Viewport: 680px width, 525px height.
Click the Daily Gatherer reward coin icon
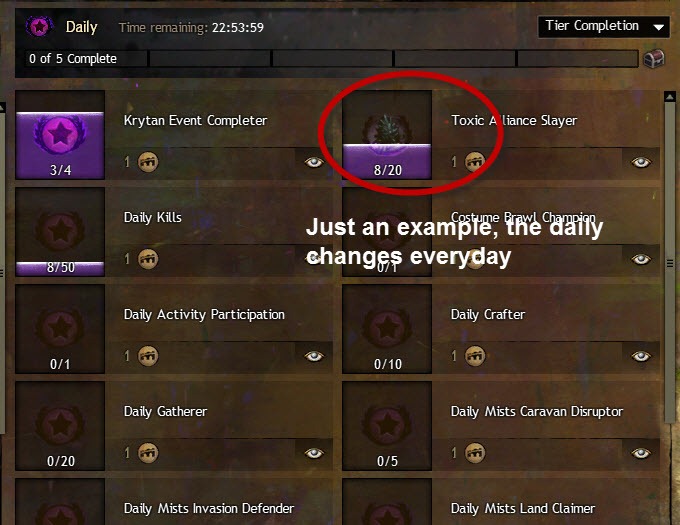pyautogui.click(x=148, y=453)
